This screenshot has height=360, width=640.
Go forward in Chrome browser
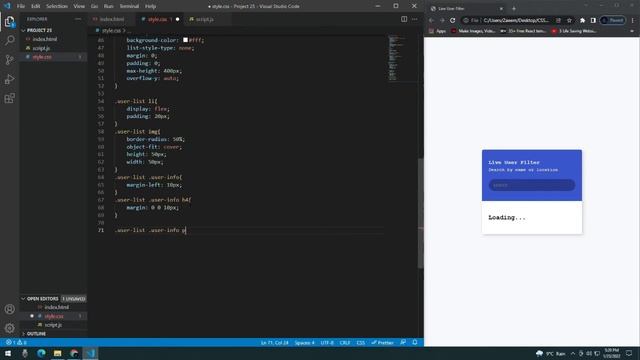(442, 20)
